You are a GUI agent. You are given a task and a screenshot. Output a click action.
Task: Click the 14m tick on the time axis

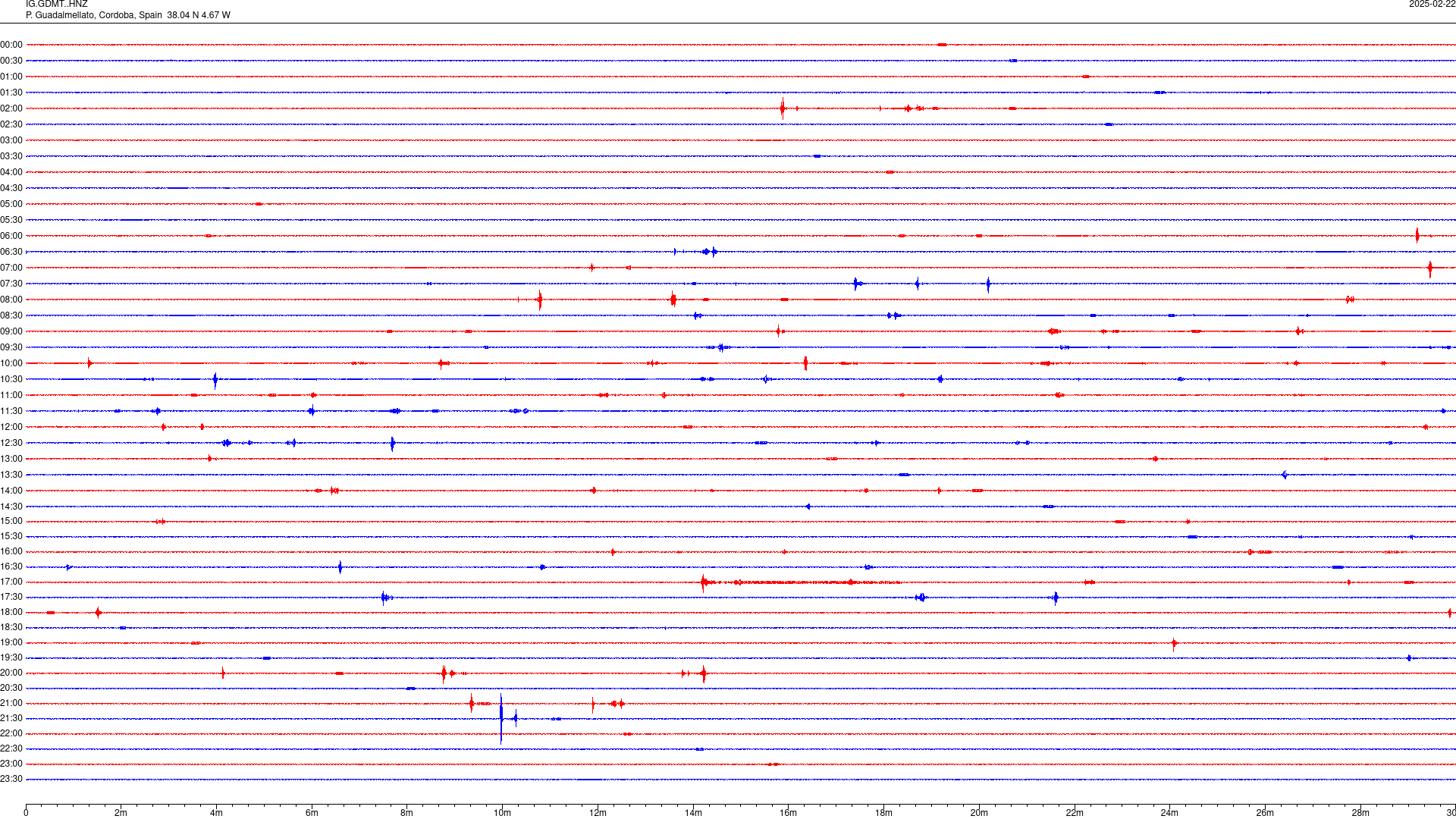coord(693,813)
